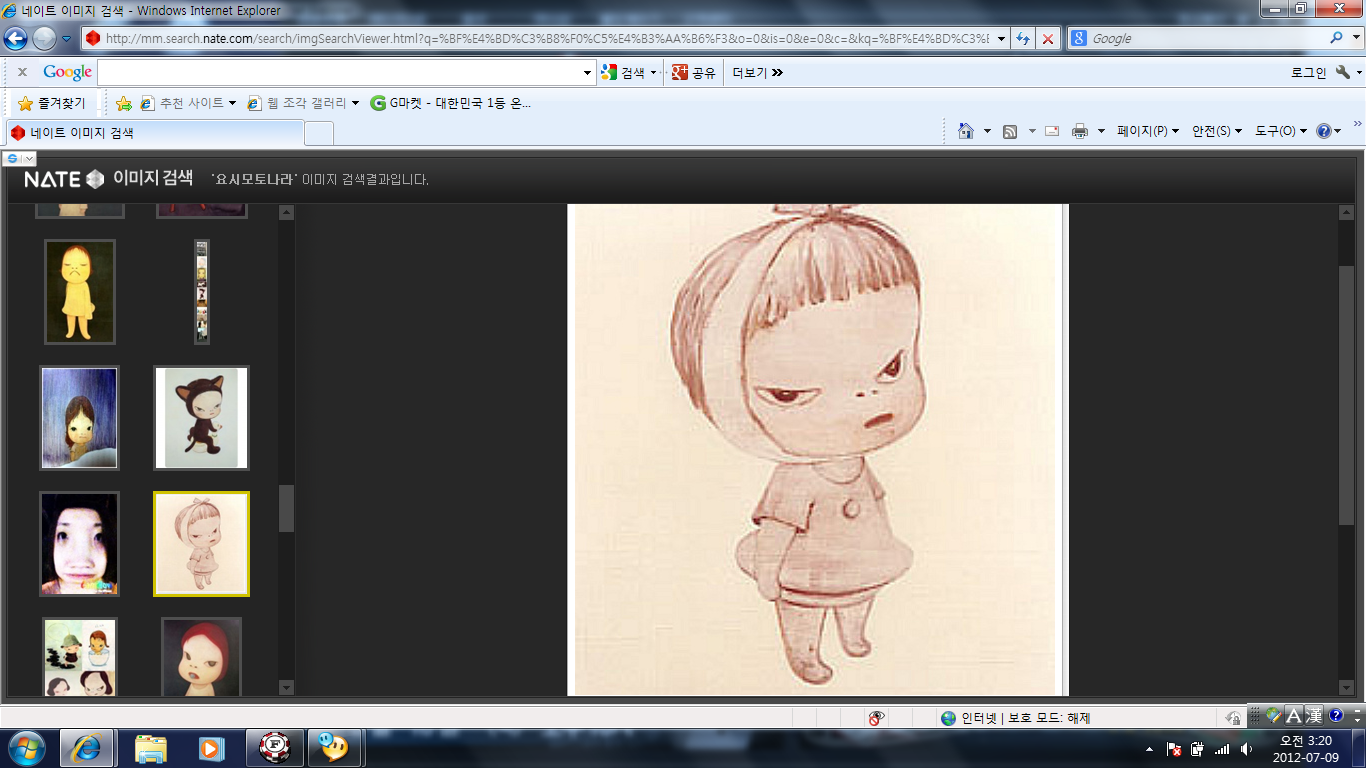The width and height of the screenshot is (1366, 768).
Task: Open the yellow girl painting thumbnail
Action: point(80,292)
